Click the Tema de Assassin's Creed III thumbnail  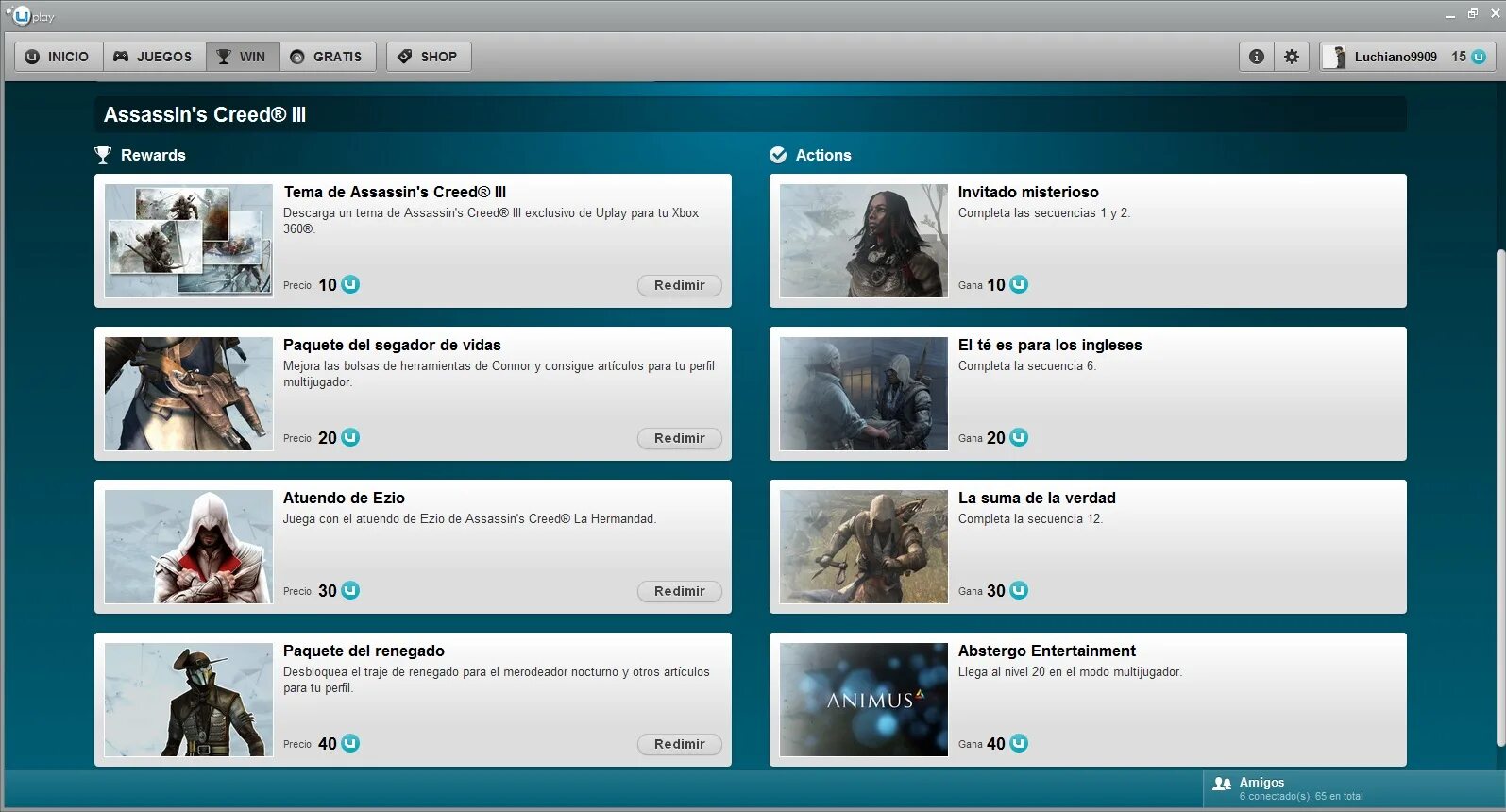click(x=189, y=241)
